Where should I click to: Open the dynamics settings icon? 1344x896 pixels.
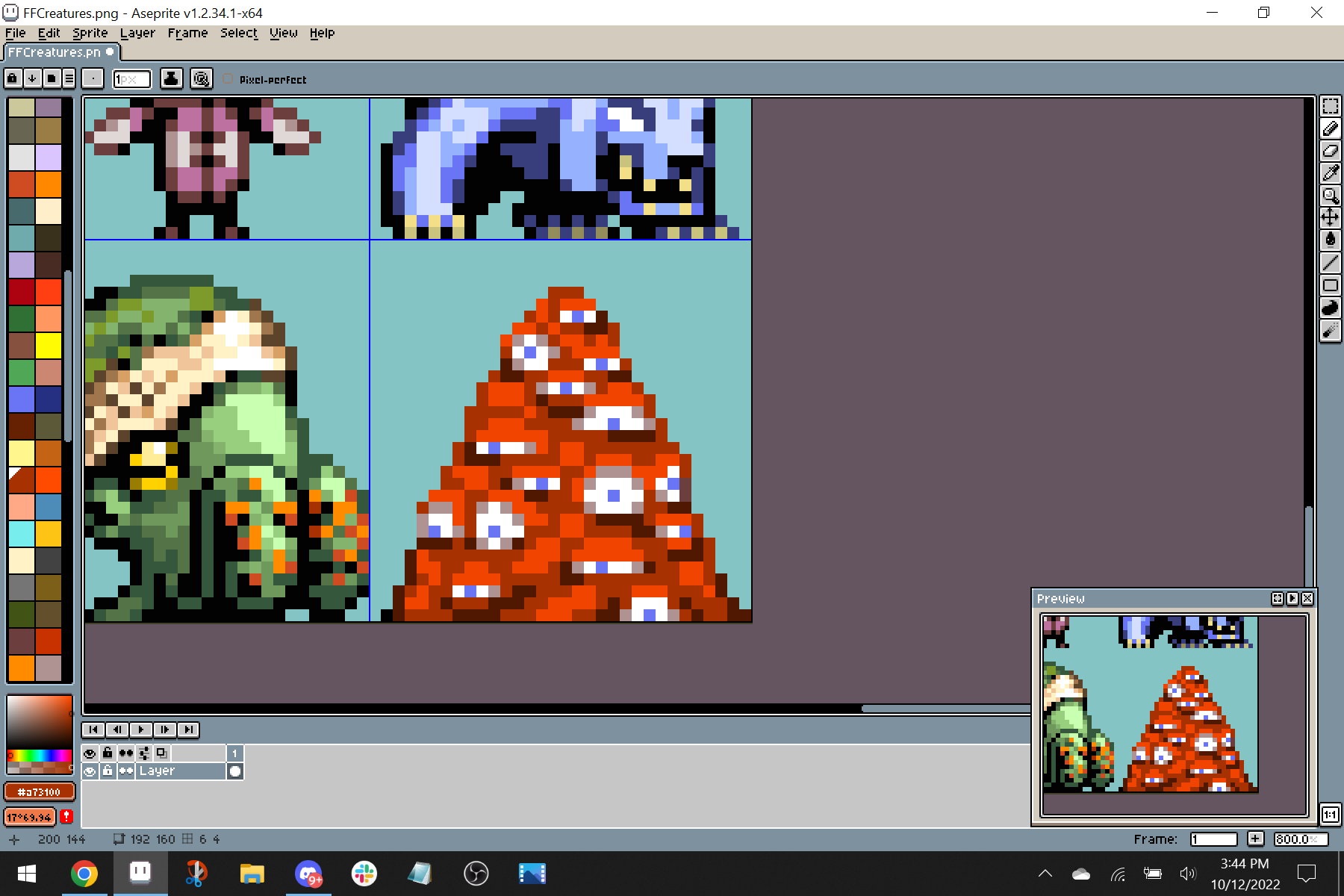point(202,78)
